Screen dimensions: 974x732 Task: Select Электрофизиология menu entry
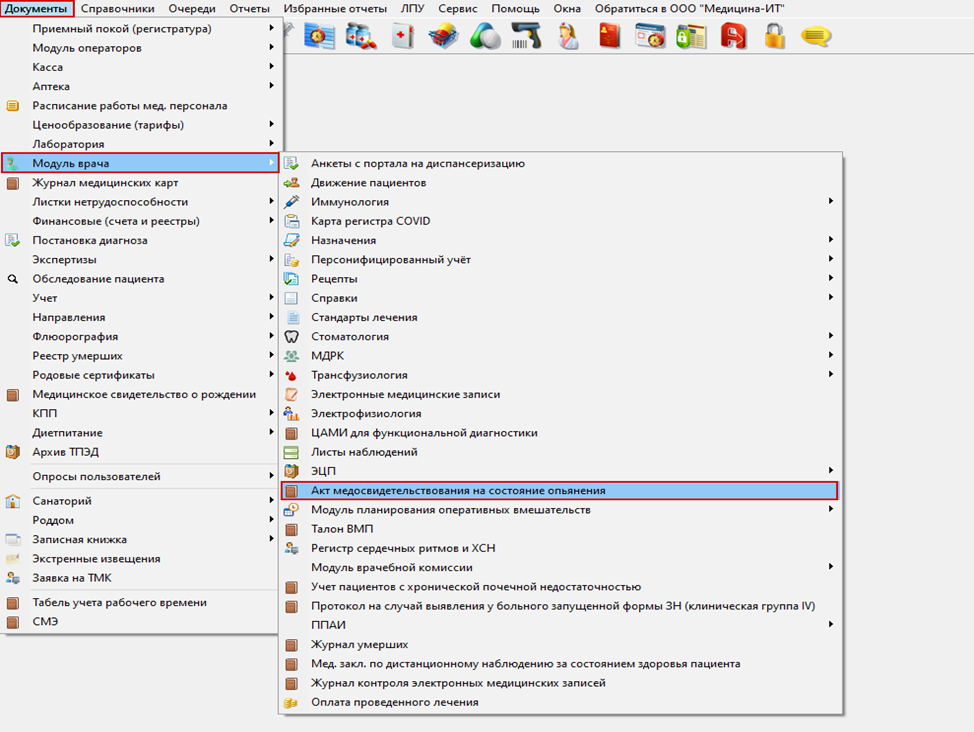[x=561, y=414]
